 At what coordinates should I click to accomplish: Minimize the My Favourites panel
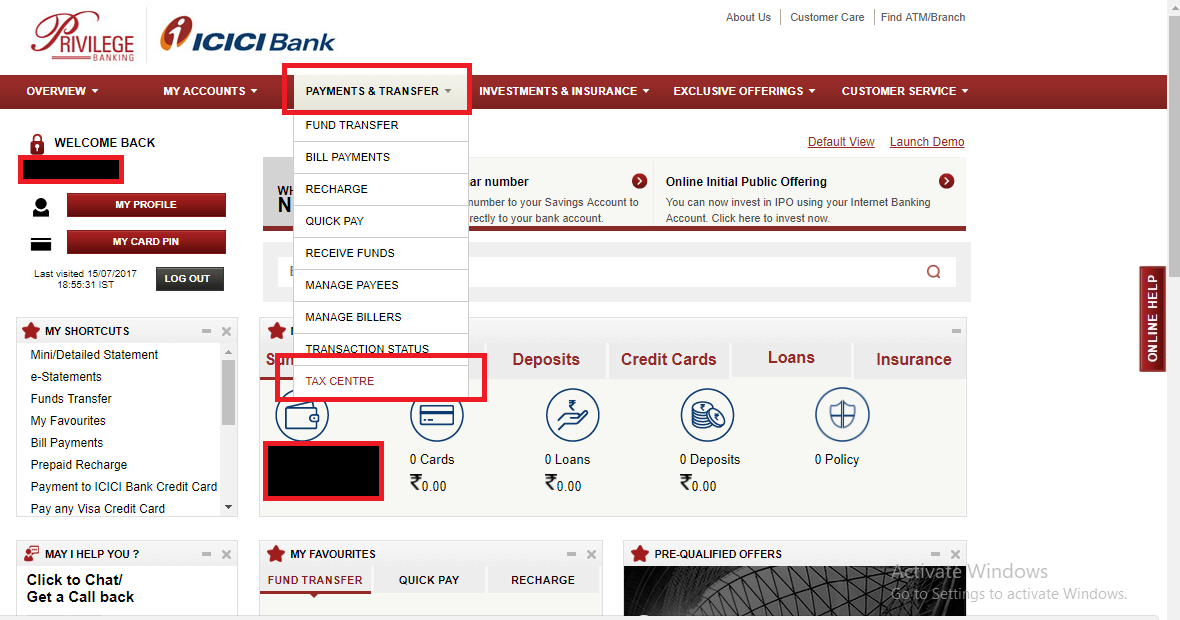click(571, 554)
